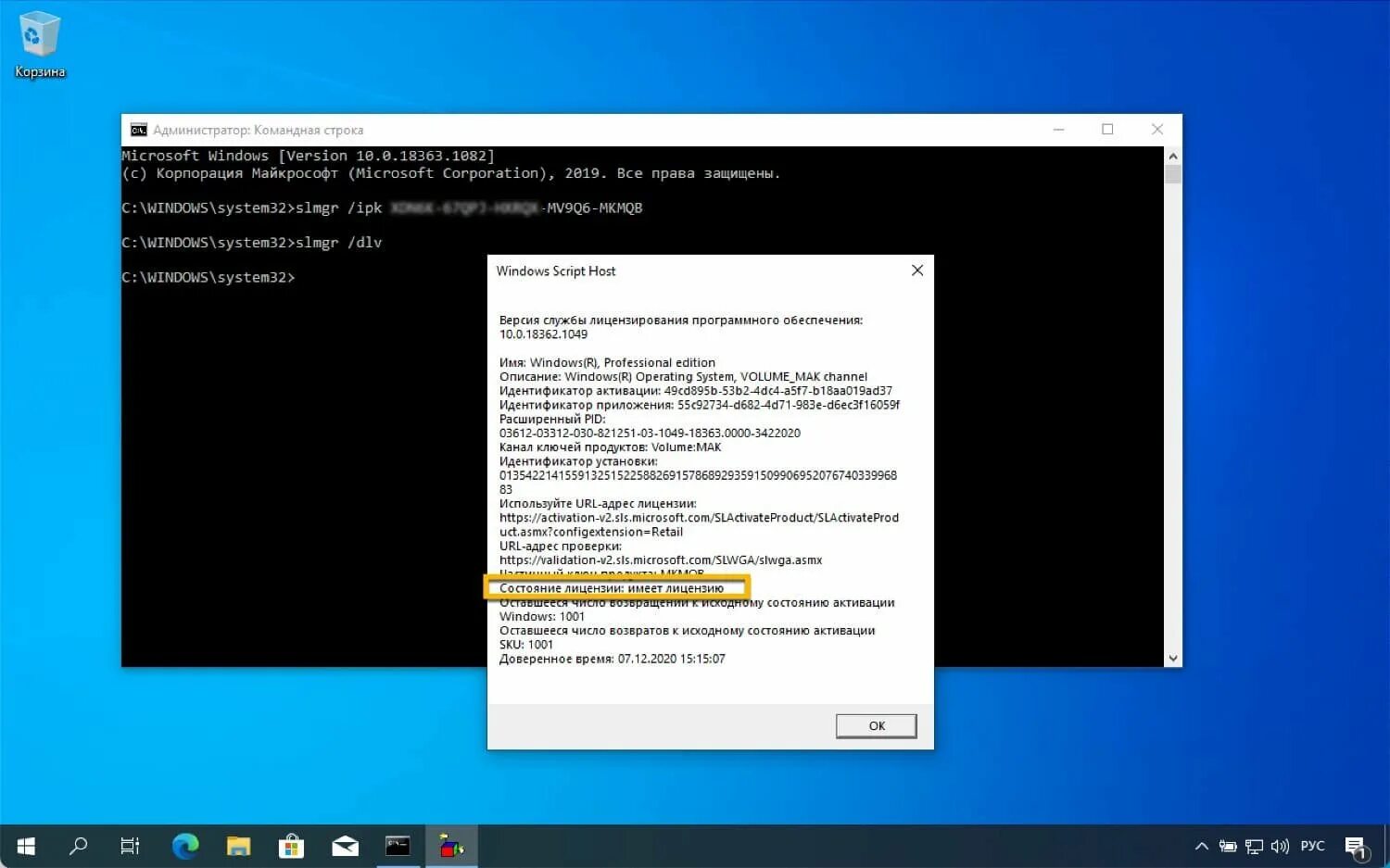Launch Microsoft Edge from taskbar
The image size is (1390, 868).
click(x=185, y=846)
